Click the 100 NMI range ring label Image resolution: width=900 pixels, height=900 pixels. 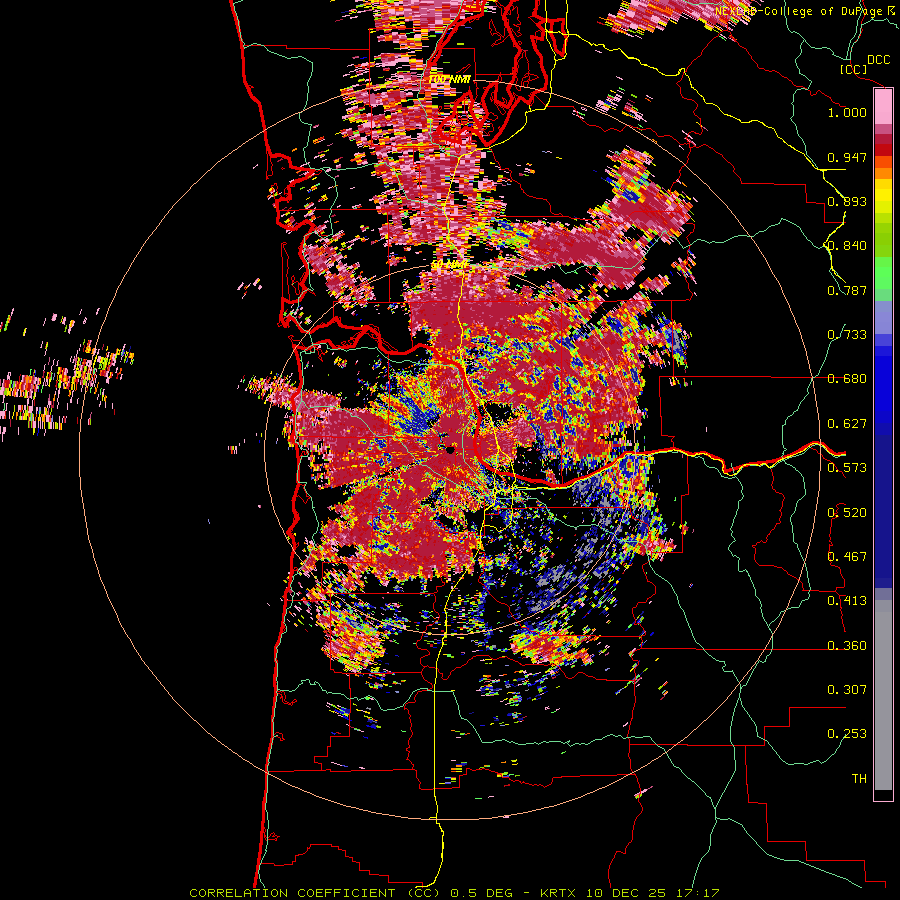pyautogui.click(x=449, y=79)
